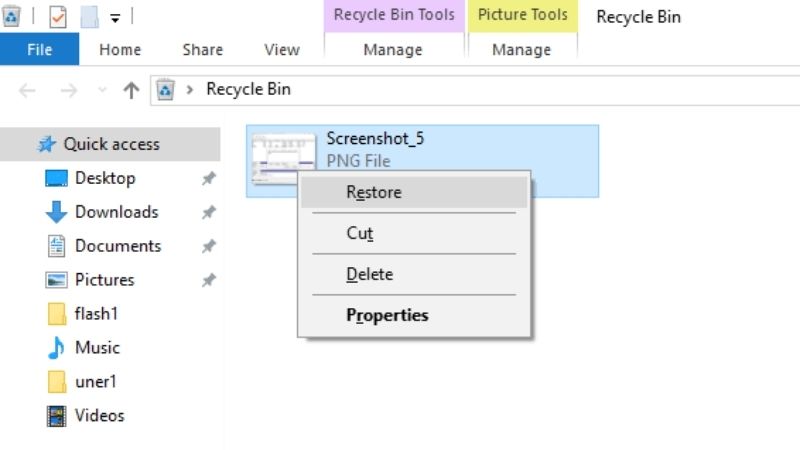Open Customize Quick Access Toolbar dropdown arrow
Screen dimensions: 800x450
115,18
